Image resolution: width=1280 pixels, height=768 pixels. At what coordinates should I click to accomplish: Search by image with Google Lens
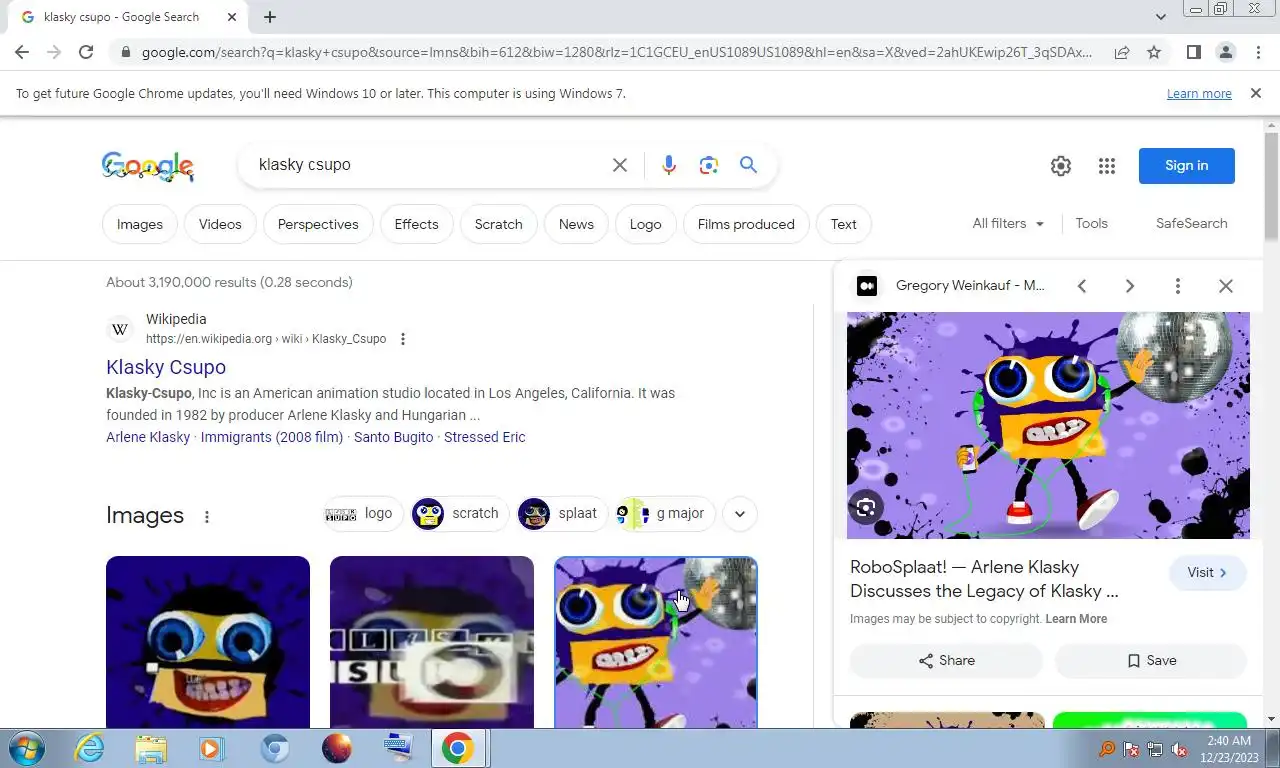tap(709, 165)
